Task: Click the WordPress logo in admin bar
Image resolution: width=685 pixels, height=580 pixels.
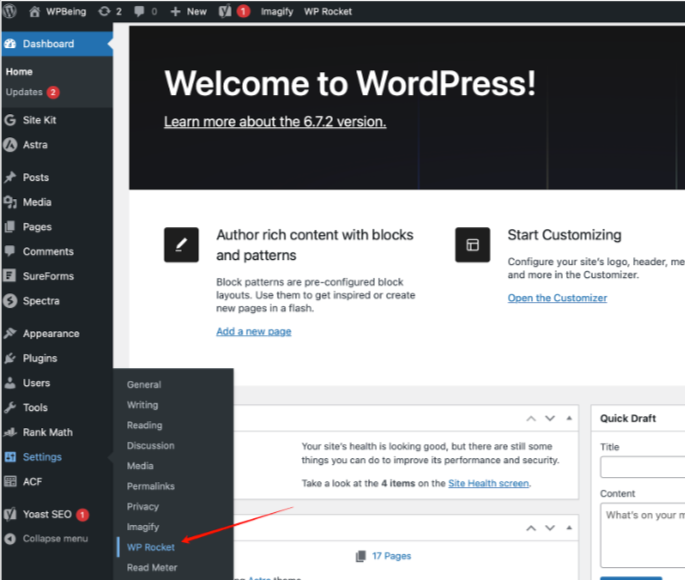Action: click(x=10, y=11)
